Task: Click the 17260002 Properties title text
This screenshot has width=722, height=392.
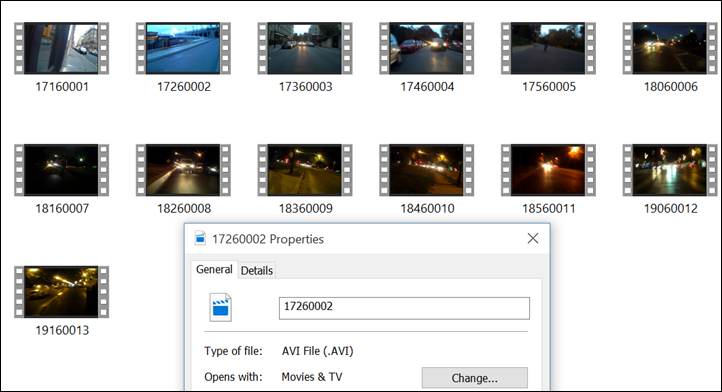Action: 268,239
